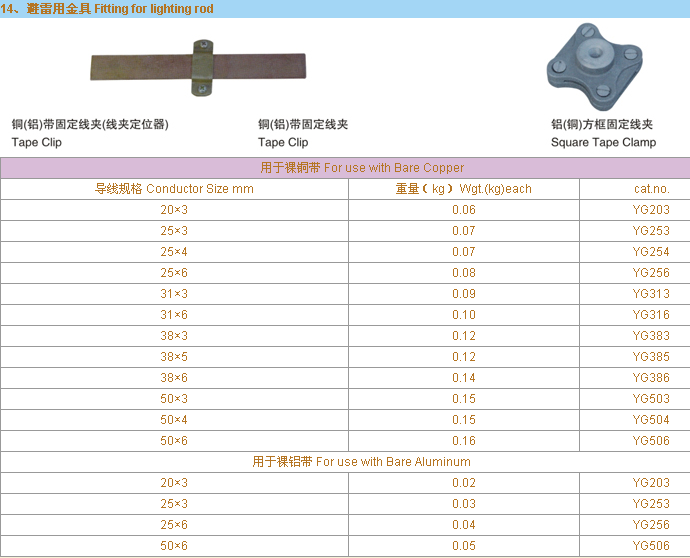Screen dimensions: 690x558
Task: Click catalog number YG386
Action: coord(651,378)
